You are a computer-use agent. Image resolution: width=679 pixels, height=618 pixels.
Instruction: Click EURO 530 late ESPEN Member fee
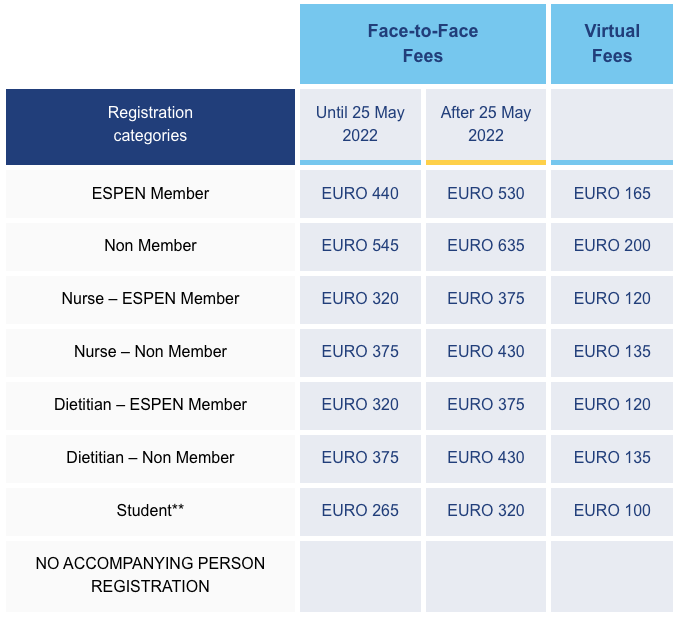(485, 194)
